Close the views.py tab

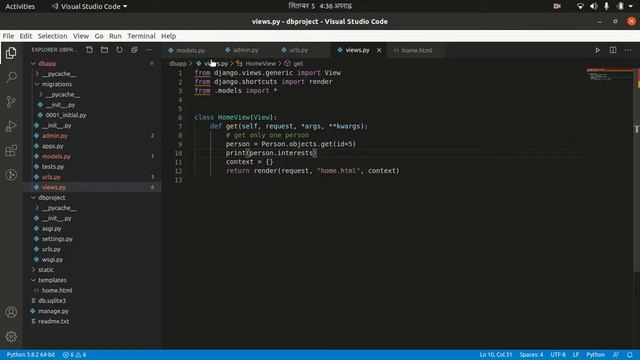point(379,50)
